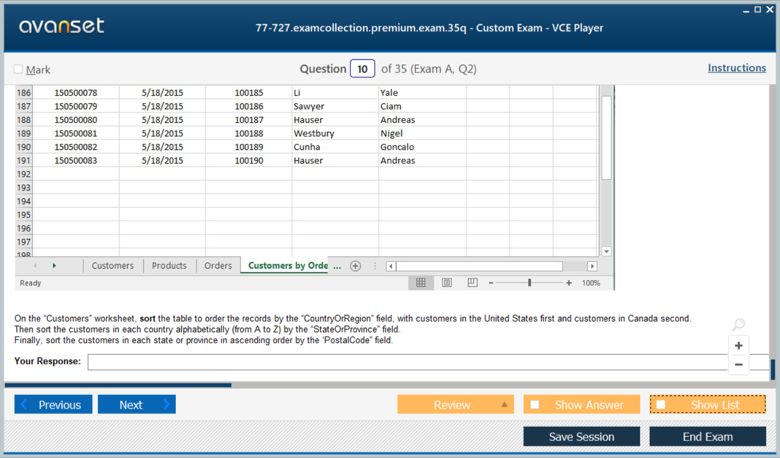Switch to Normal view icon in status bar
Screen dimensions: 780x458
[421, 283]
